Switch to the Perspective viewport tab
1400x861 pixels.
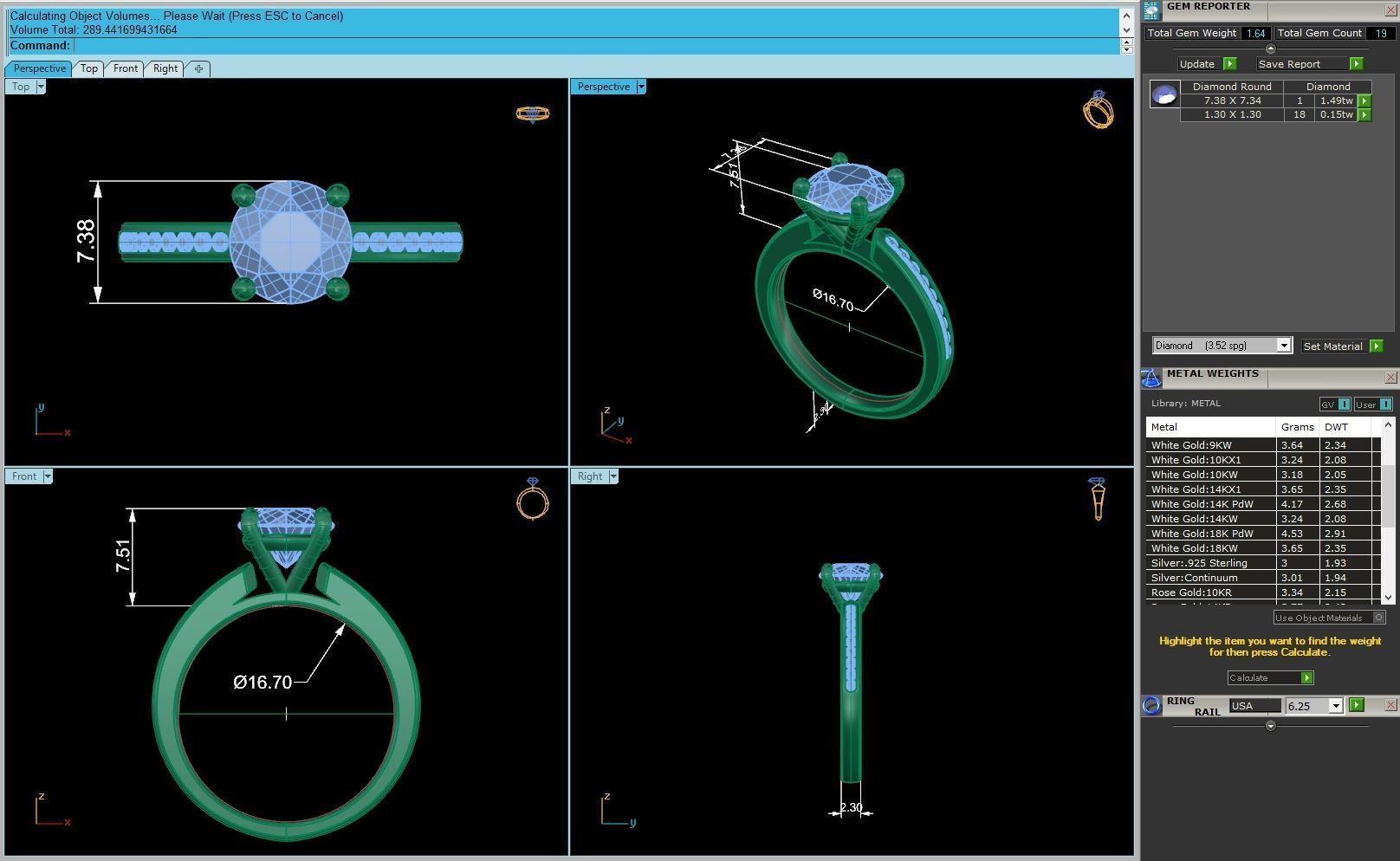click(39, 69)
